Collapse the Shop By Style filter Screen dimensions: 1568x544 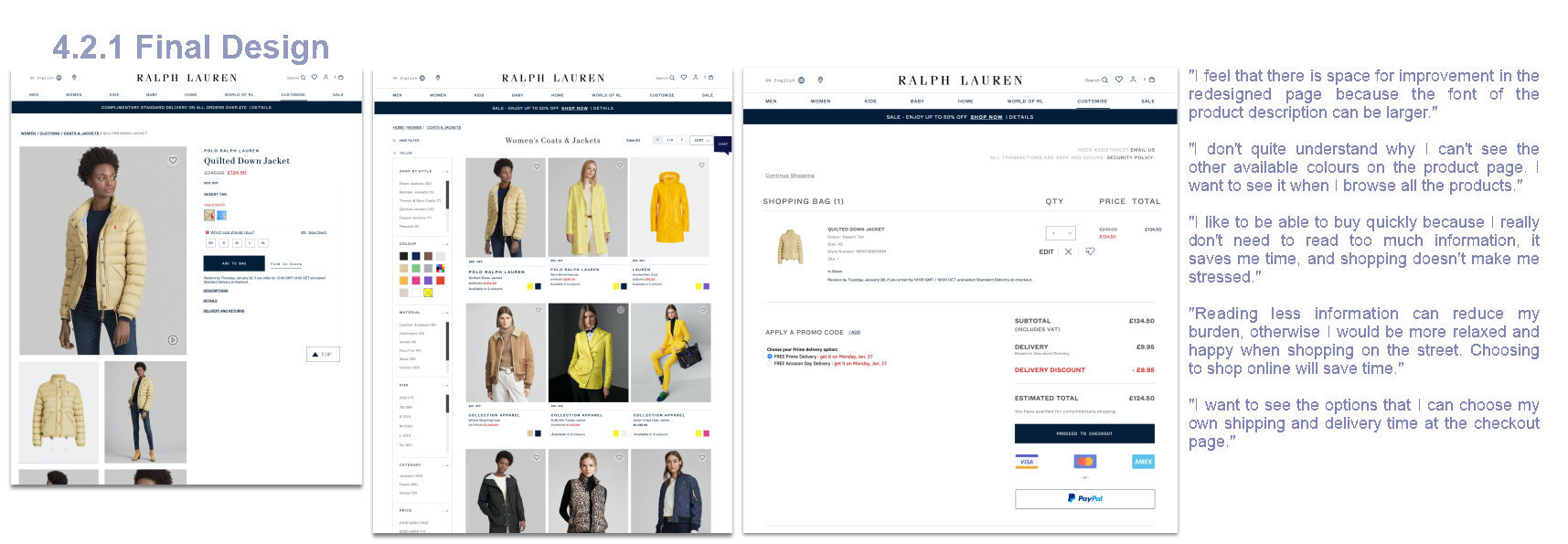446,171
